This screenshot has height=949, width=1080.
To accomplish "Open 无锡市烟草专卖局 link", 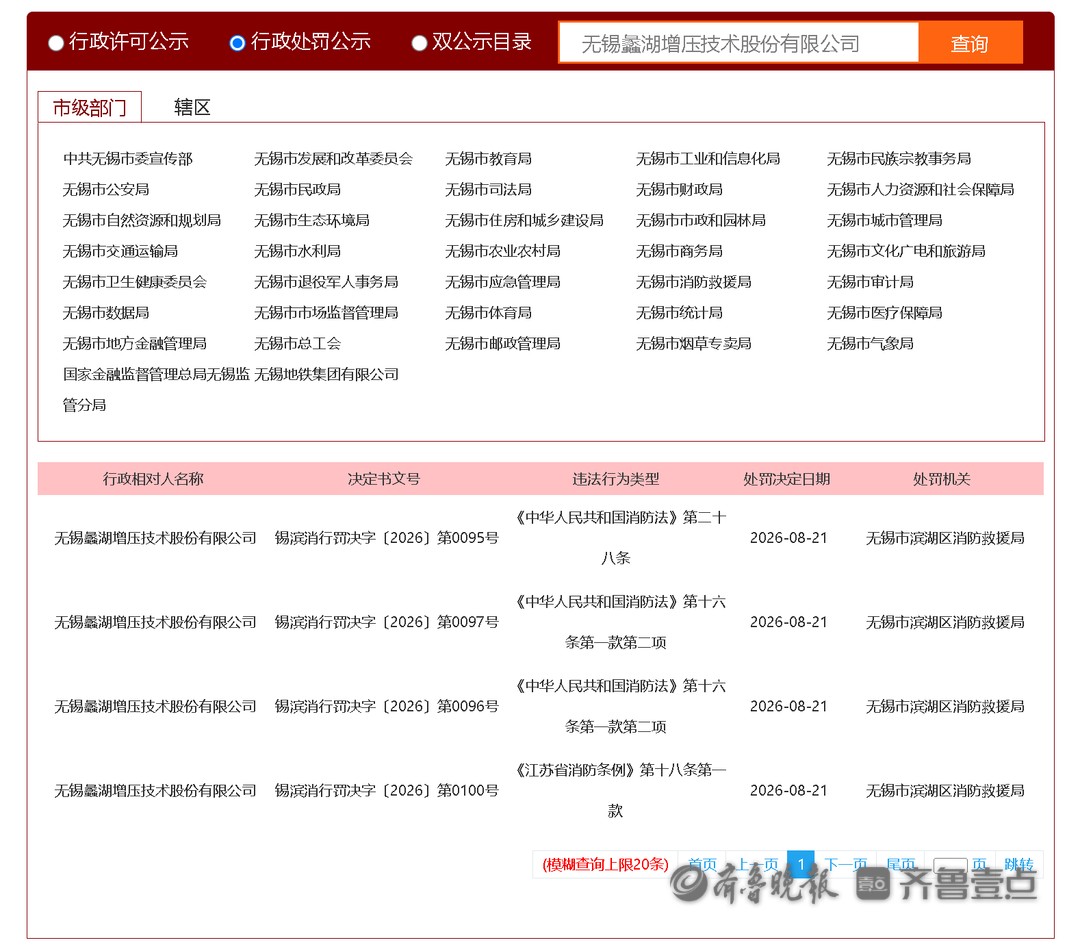I will click(694, 344).
